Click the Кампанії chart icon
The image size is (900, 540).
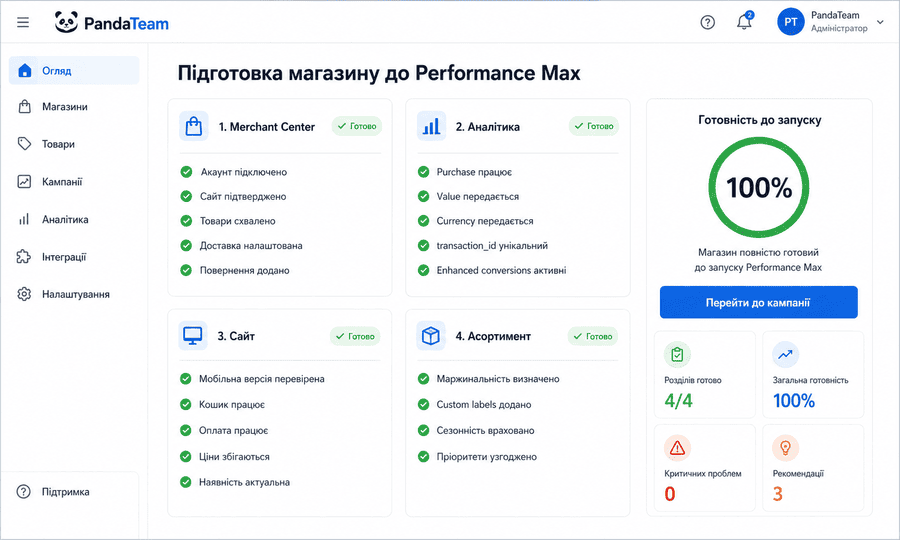point(24,181)
